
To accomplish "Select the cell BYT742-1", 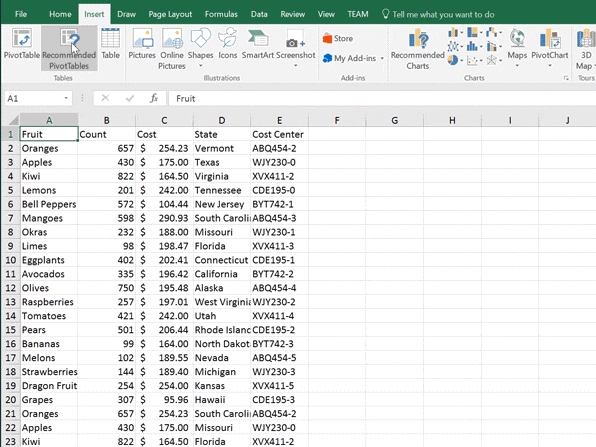I will pyautogui.click(x=279, y=204).
